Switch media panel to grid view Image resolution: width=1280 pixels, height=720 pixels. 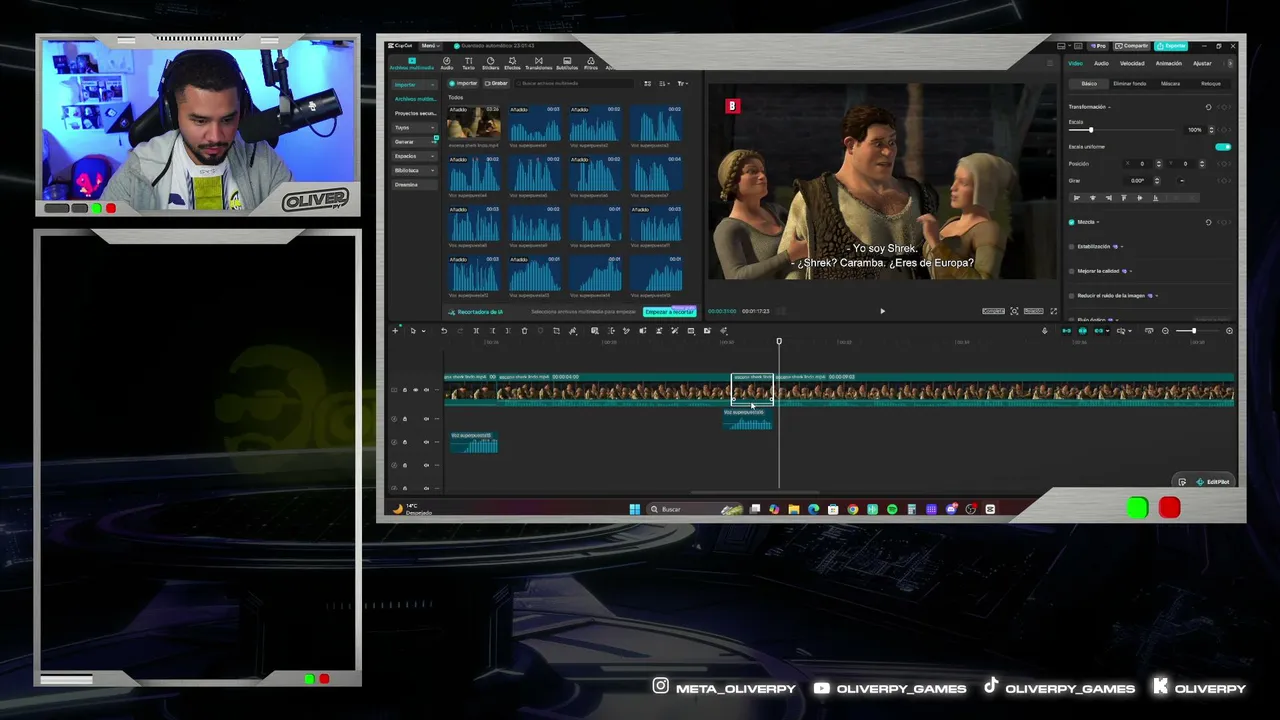tap(648, 83)
